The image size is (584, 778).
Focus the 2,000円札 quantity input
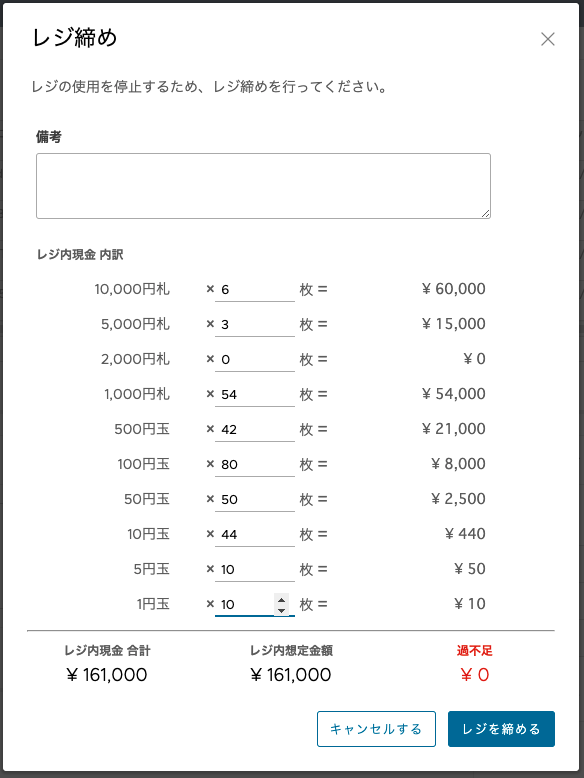[x=255, y=360]
